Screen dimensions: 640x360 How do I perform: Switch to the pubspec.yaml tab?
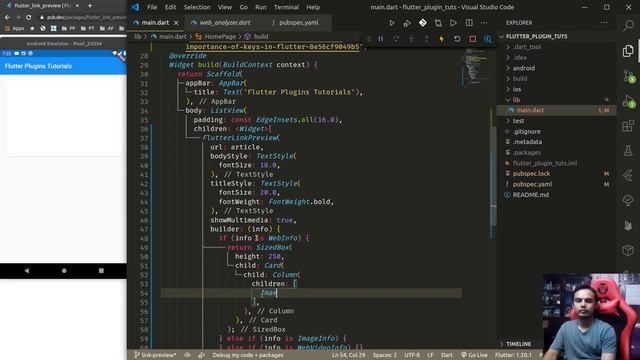coord(299,23)
